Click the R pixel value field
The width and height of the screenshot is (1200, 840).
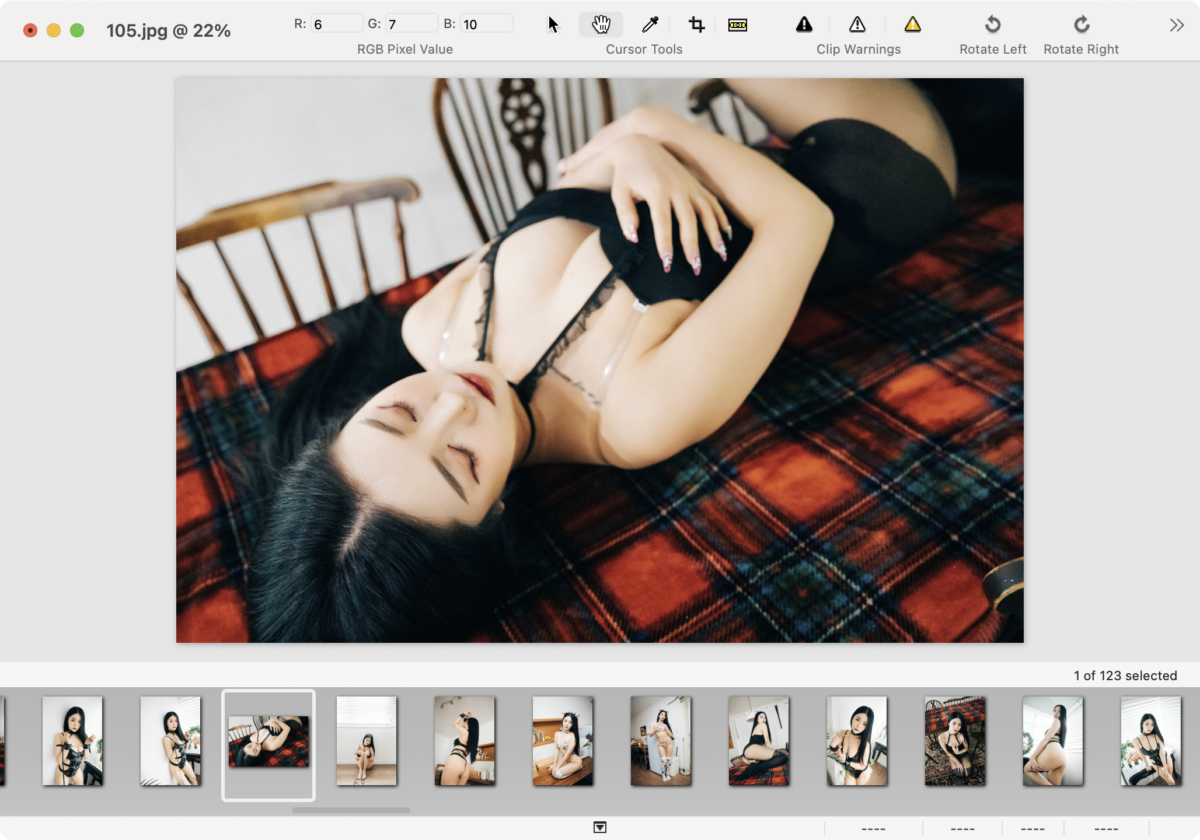coord(337,23)
